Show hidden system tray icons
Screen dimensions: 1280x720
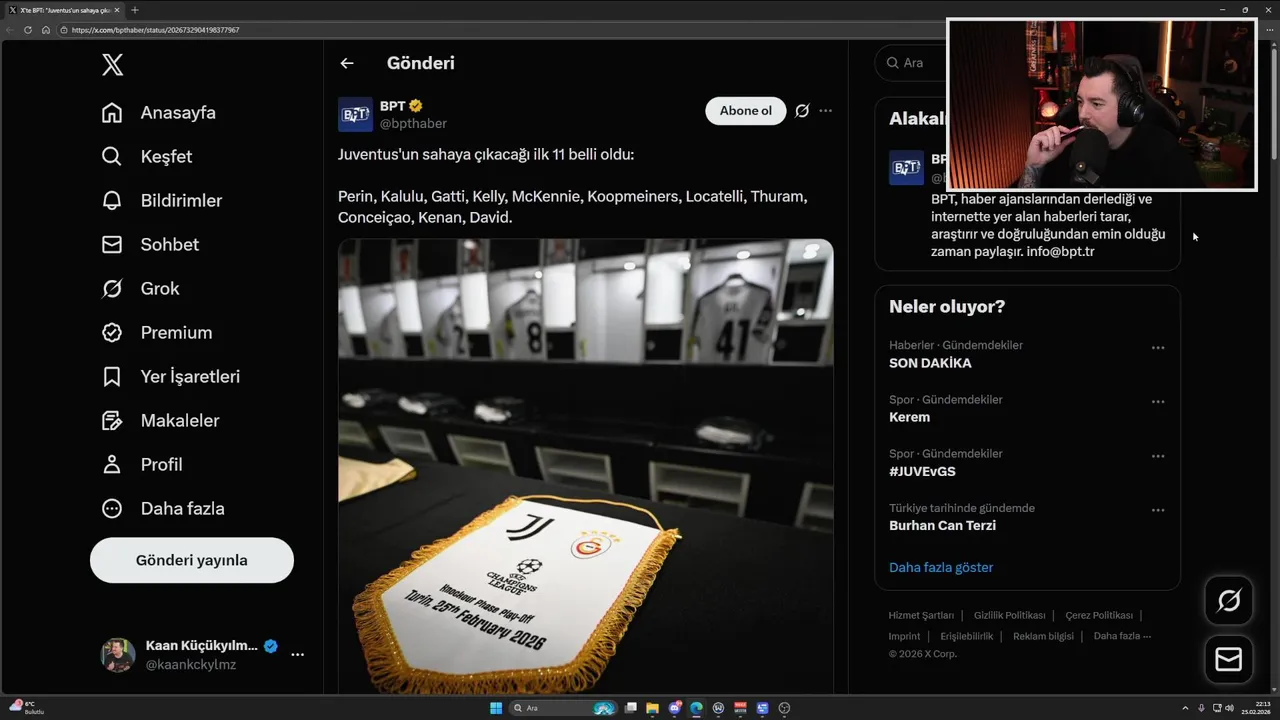tap(1185, 708)
